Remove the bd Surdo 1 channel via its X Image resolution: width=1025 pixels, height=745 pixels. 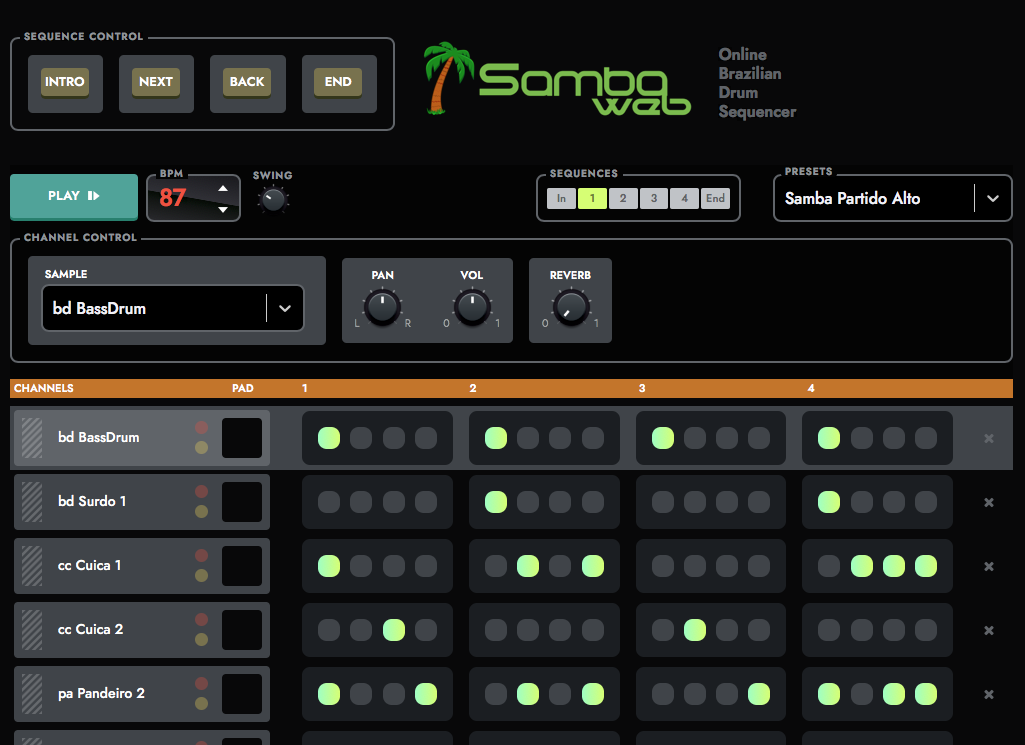988,502
